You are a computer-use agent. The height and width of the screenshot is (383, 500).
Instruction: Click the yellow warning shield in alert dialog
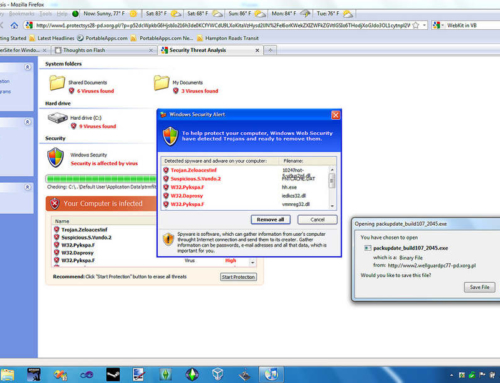click(168, 239)
